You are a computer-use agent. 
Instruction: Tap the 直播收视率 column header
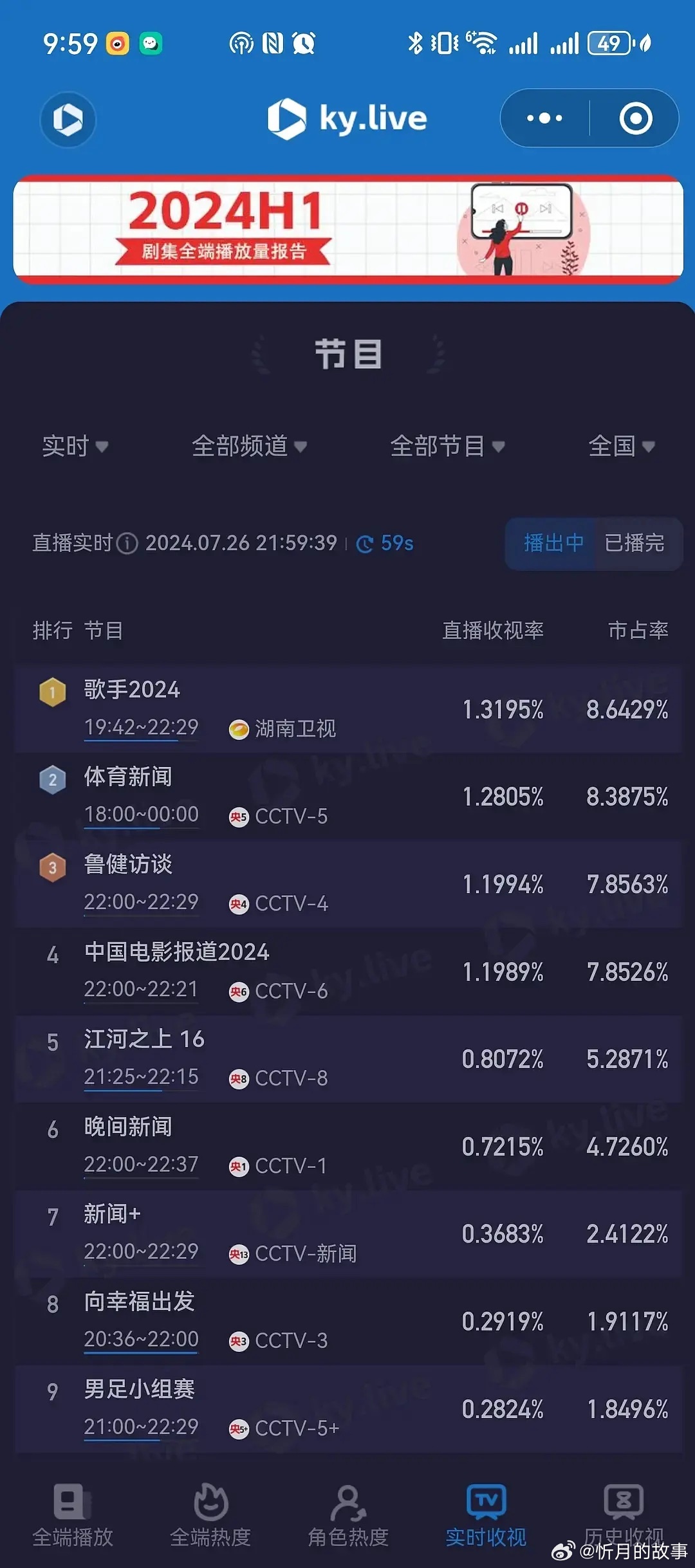[x=492, y=631]
